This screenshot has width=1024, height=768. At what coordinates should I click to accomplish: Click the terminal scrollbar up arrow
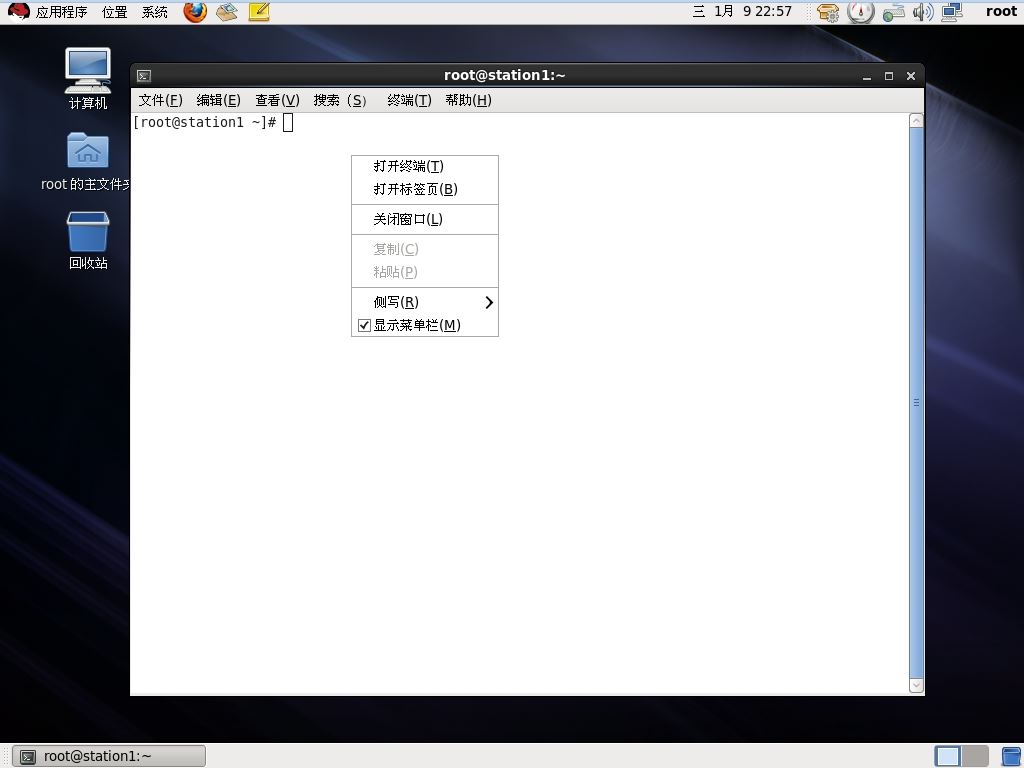tap(916, 121)
